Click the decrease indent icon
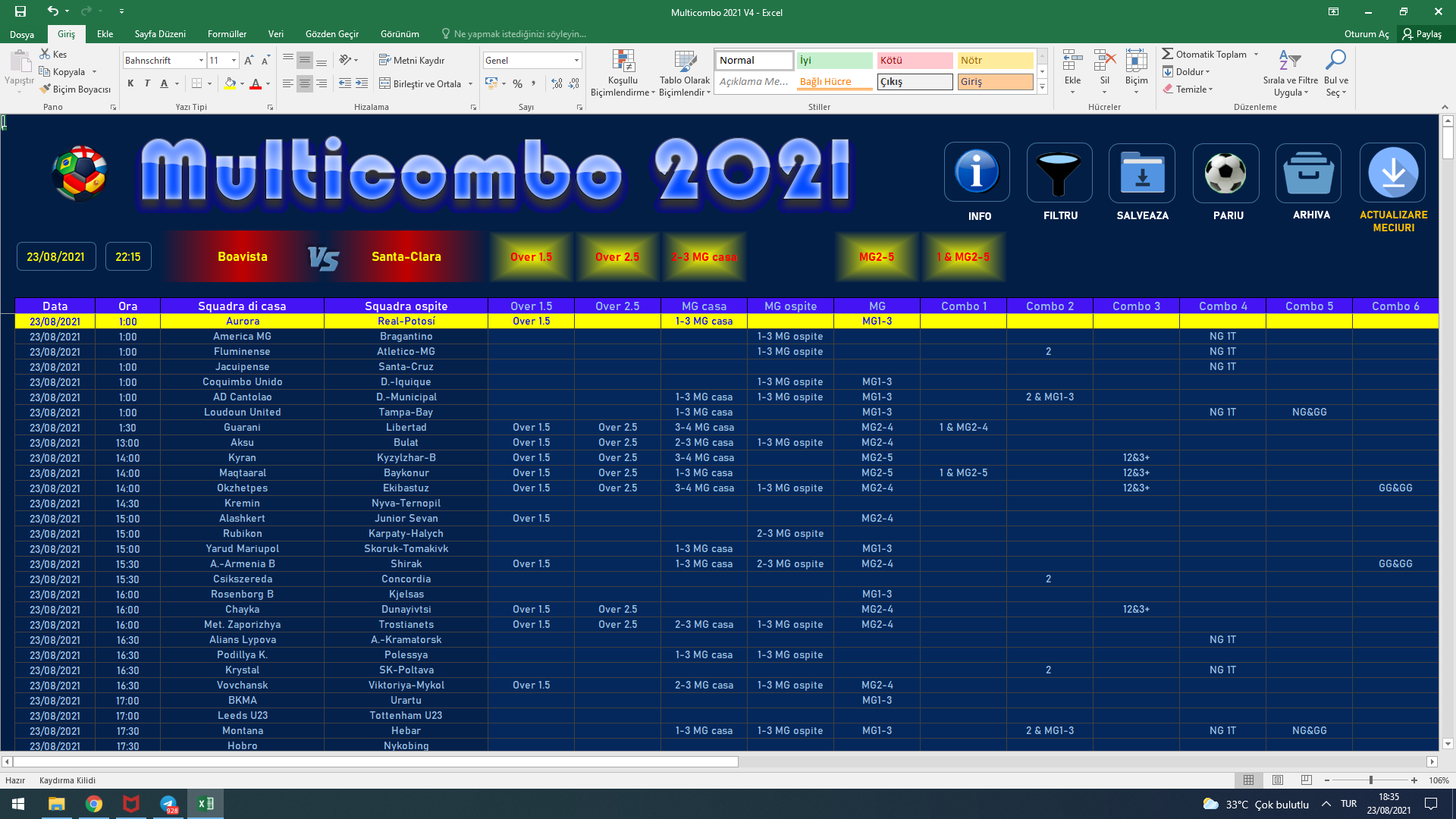This screenshot has width=1456, height=819. pos(345,83)
